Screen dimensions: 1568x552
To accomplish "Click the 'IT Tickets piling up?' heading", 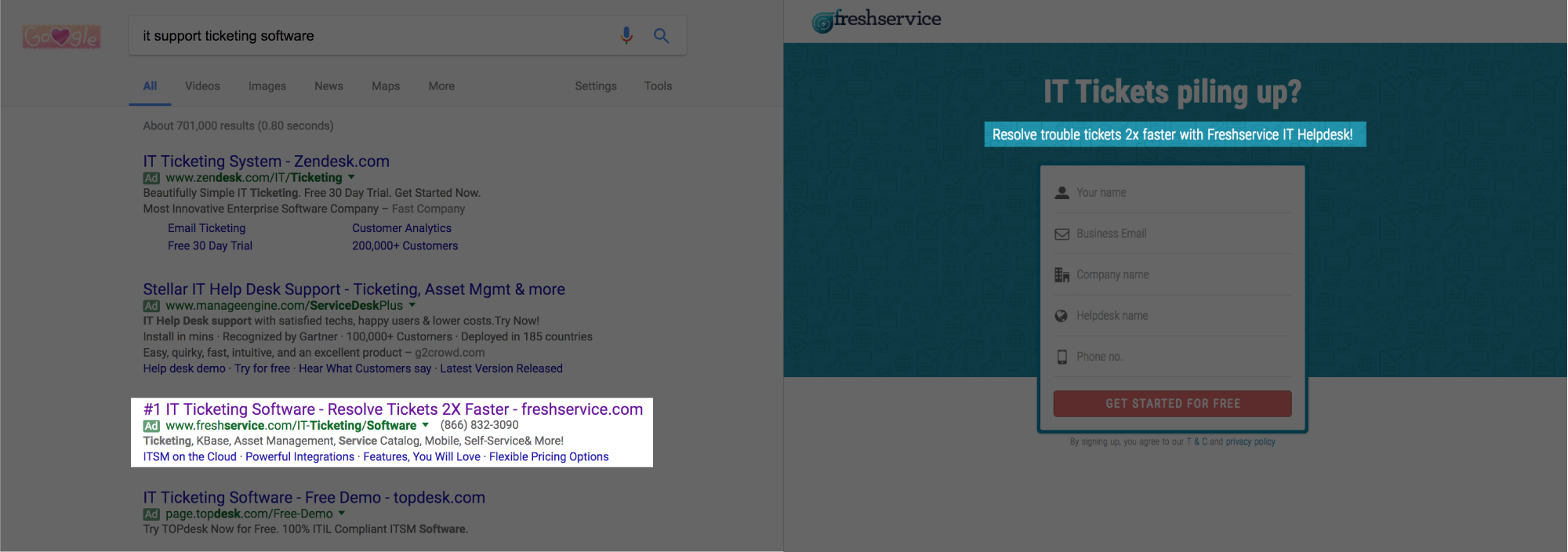I will click(x=1173, y=93).
